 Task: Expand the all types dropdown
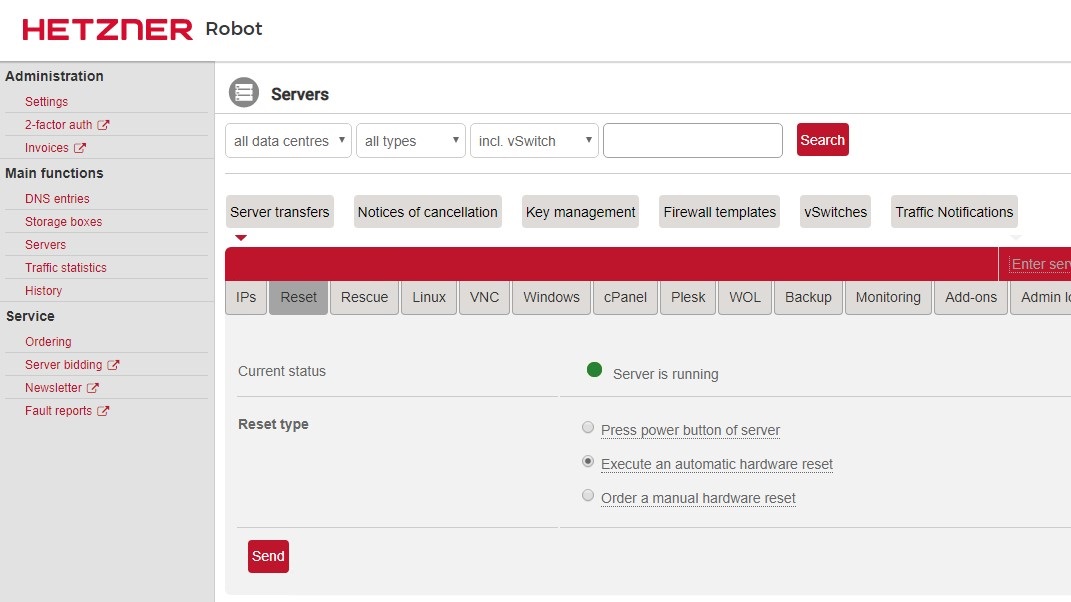[411, 141]
